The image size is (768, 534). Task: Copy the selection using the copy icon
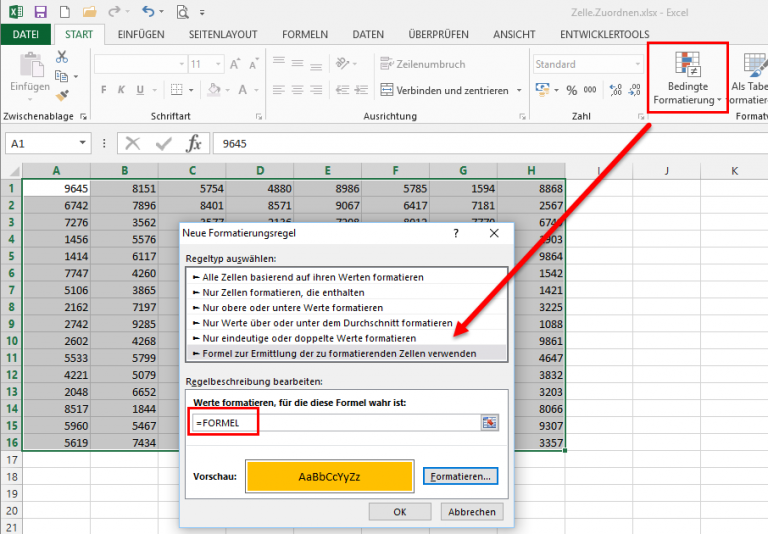tap(61, 76)
